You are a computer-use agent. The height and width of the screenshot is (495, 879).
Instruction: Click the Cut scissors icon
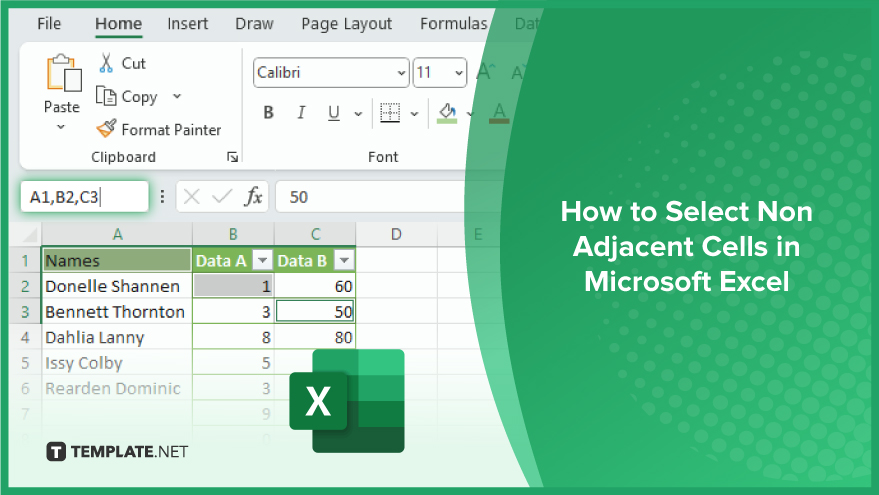point(106,63)
